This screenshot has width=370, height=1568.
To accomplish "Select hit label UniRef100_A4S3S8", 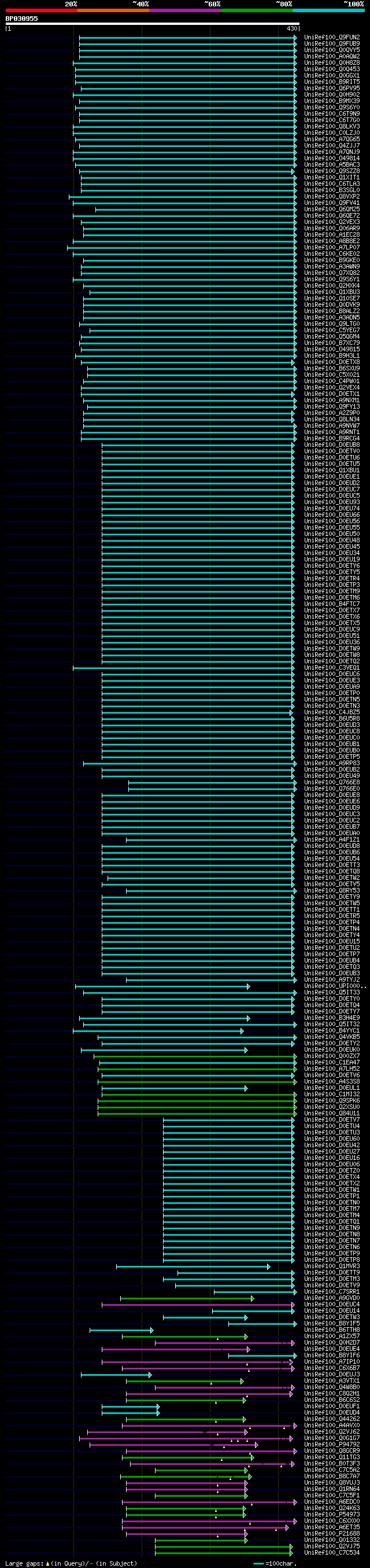I will [x=332, y=1082].
